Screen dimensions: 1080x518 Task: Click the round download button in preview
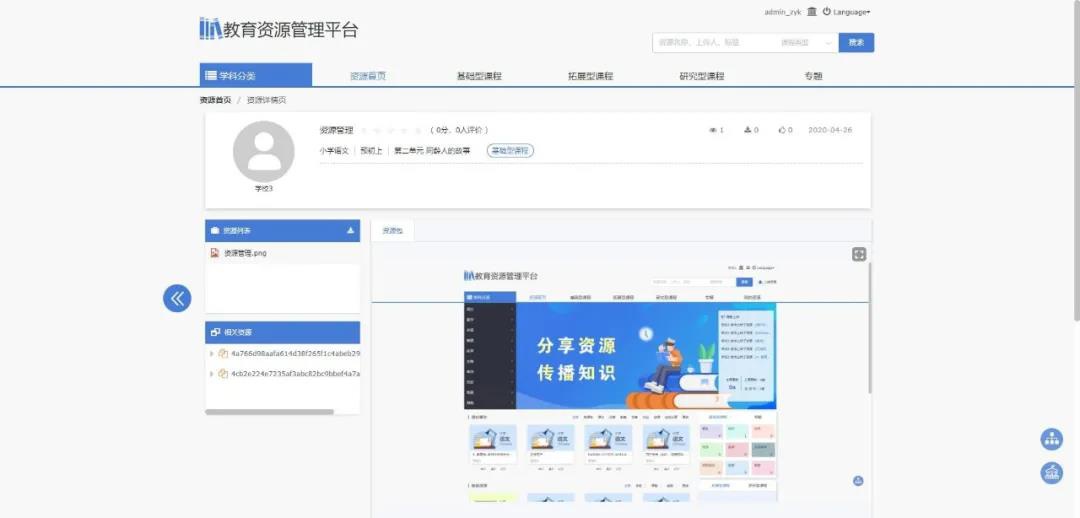coord(858,481)
